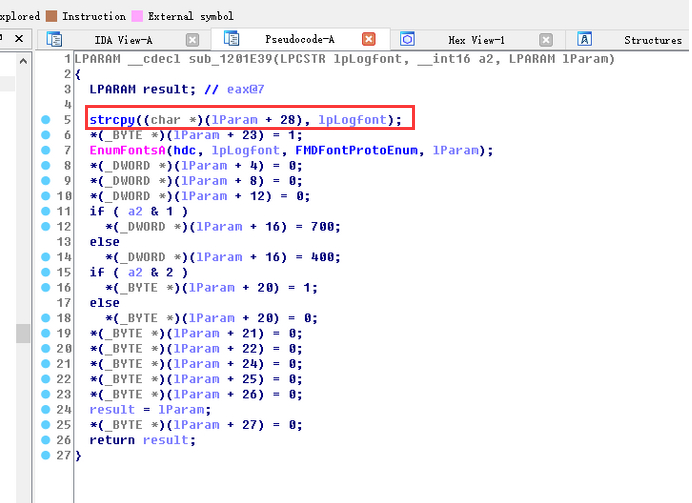Click the value 700 on line 12
Image resolution: width=692 pixels, height=503 pixels.
click(x=322, y=227)
